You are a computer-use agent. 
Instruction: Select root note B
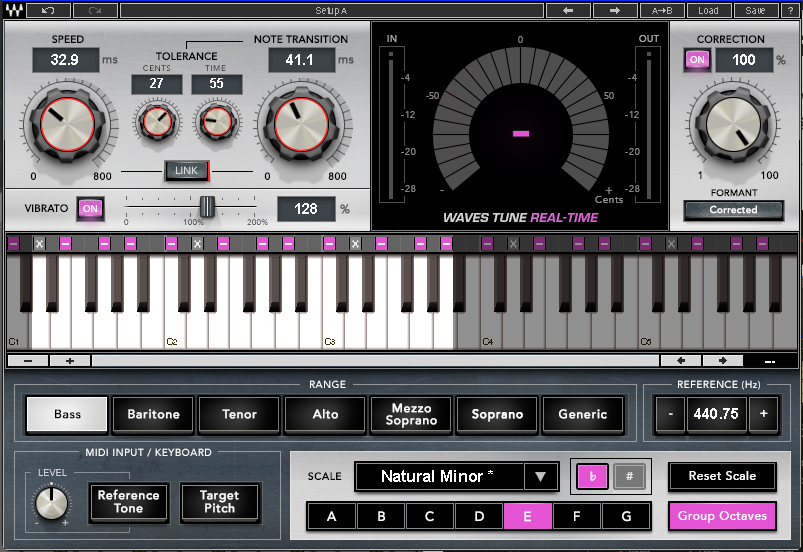[381, 516]
